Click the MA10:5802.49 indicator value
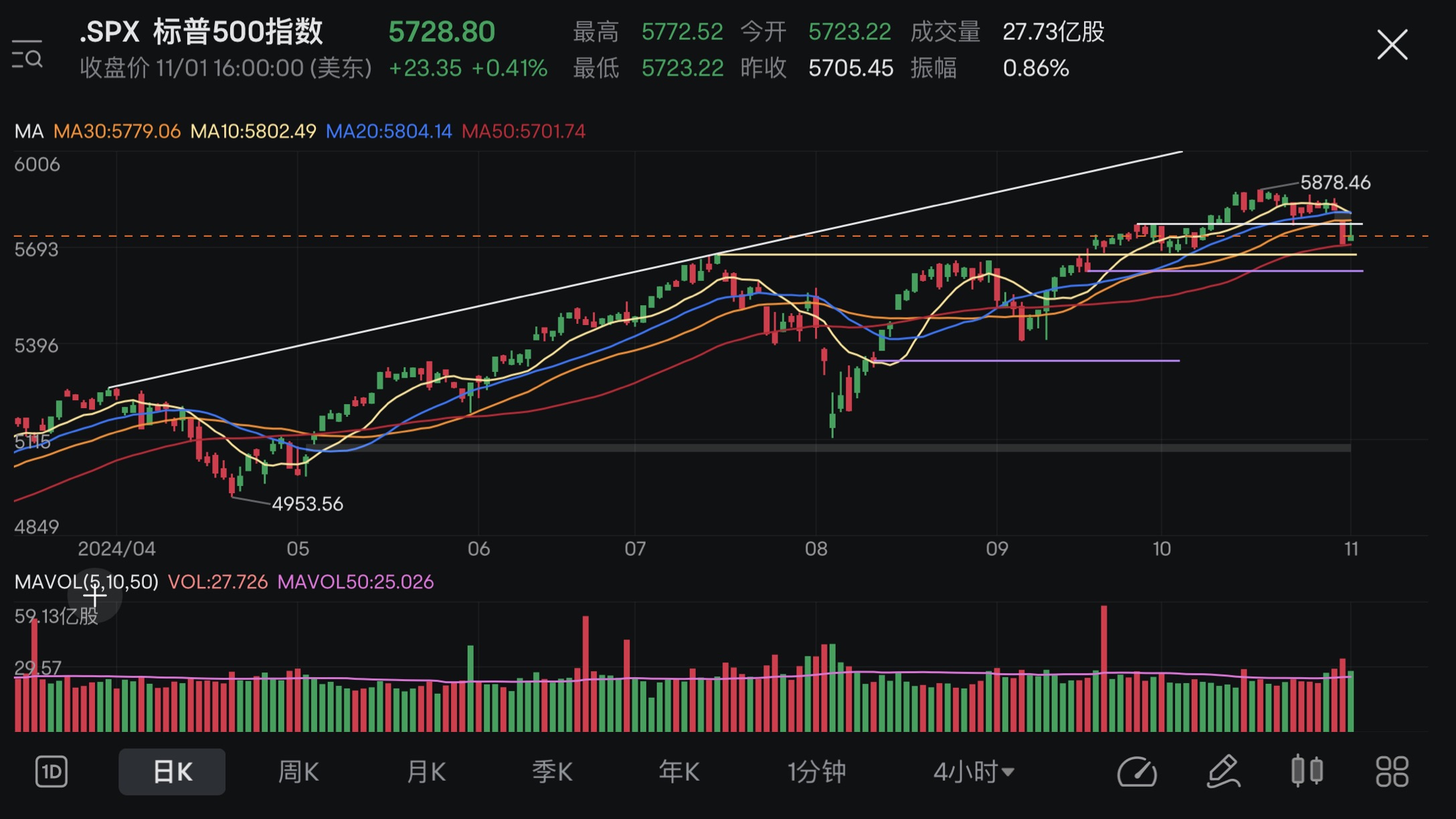Image resolution: width=1456 pixels, height=819 pixels. (253, 131)
